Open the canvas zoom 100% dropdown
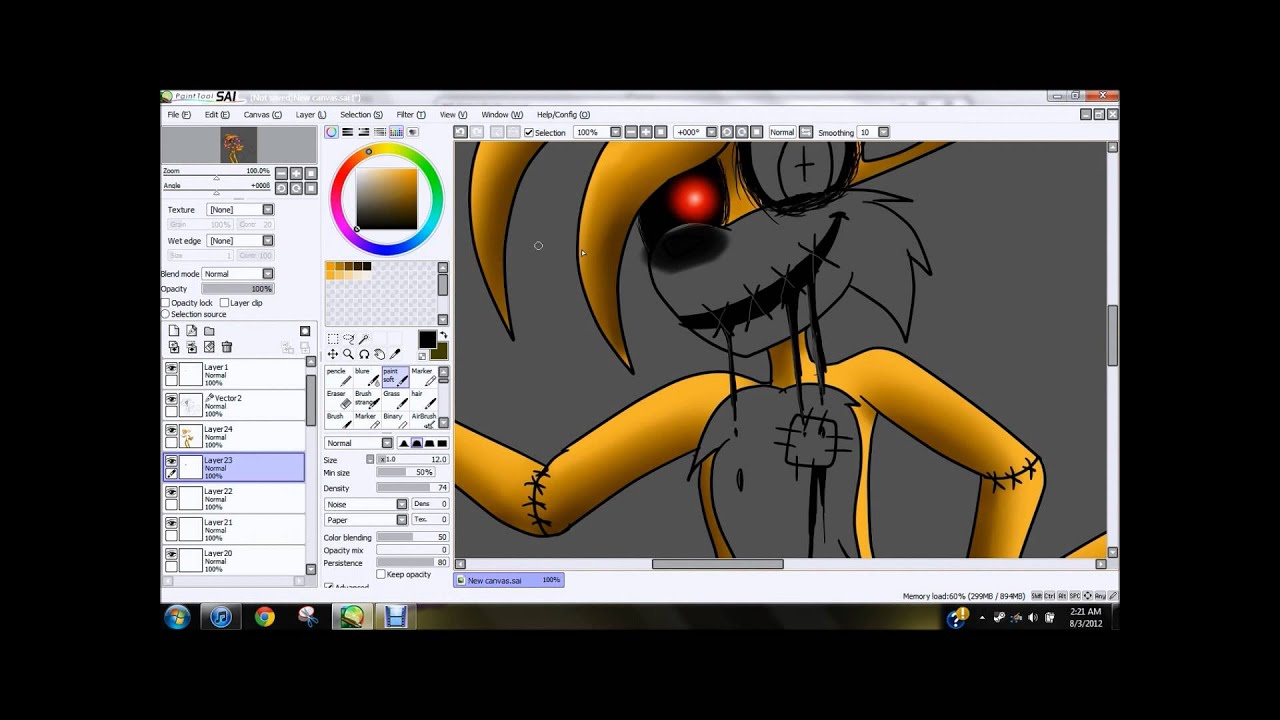Viewport: 1280px width, 720px height. point(615,132)
